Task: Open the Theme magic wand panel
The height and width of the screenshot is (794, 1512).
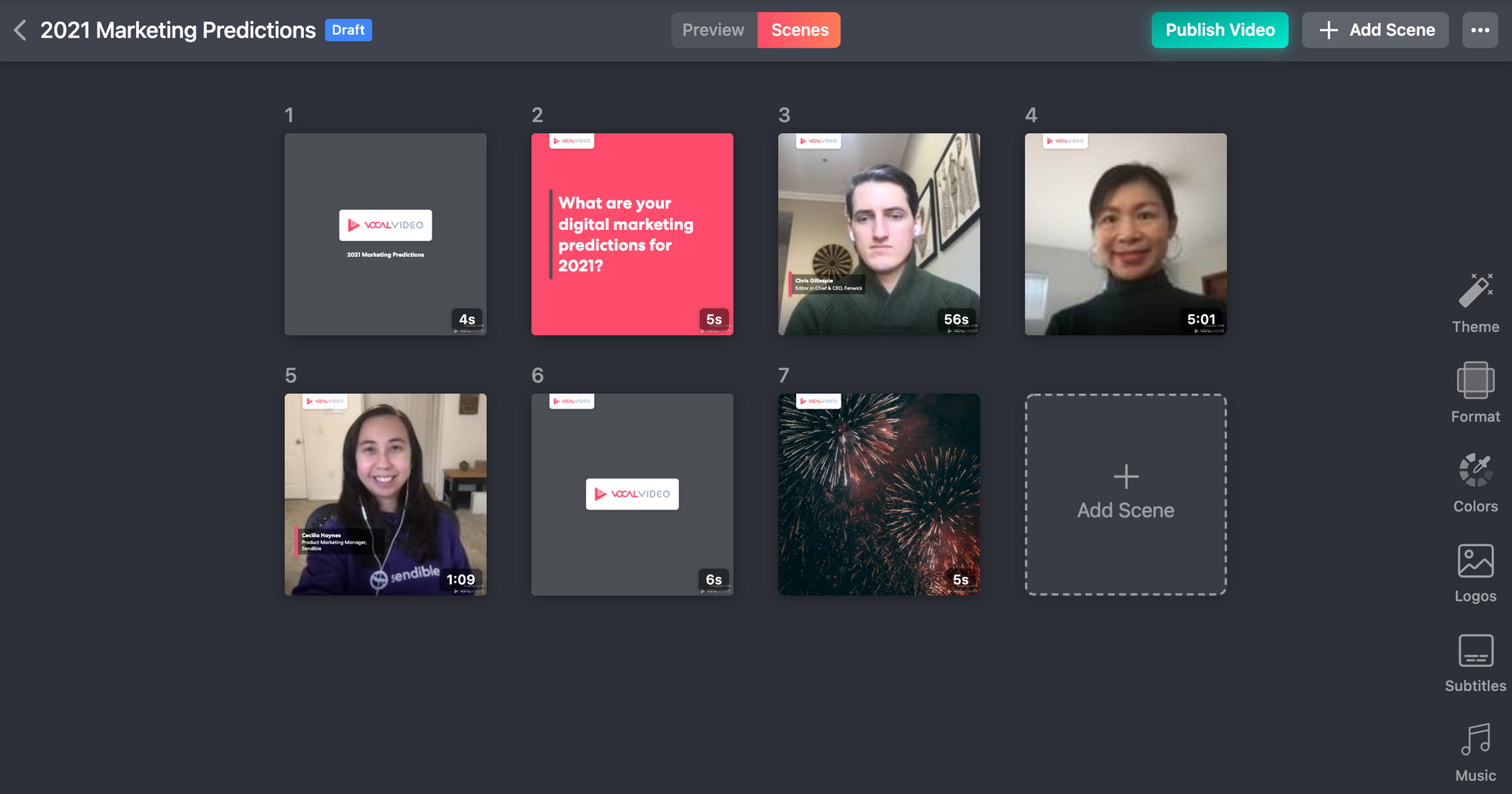Action: pos(1475,292)
